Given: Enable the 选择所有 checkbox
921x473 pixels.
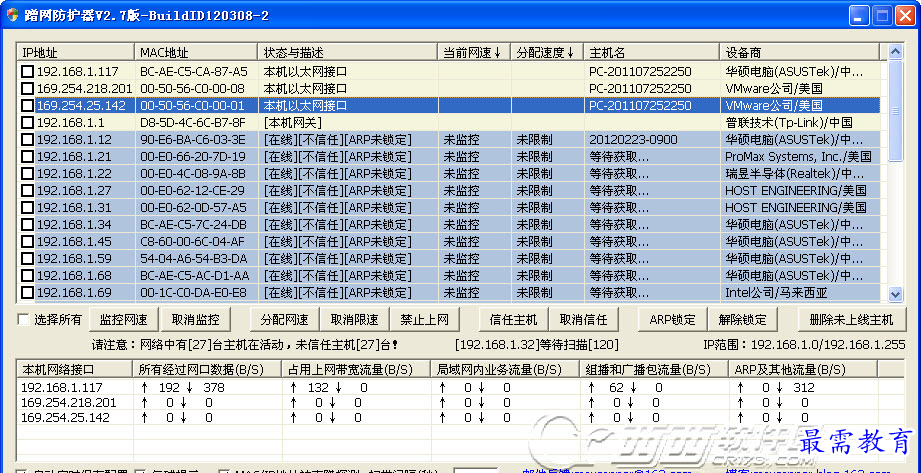Looking at the screenshot, I should coord(24,320).
